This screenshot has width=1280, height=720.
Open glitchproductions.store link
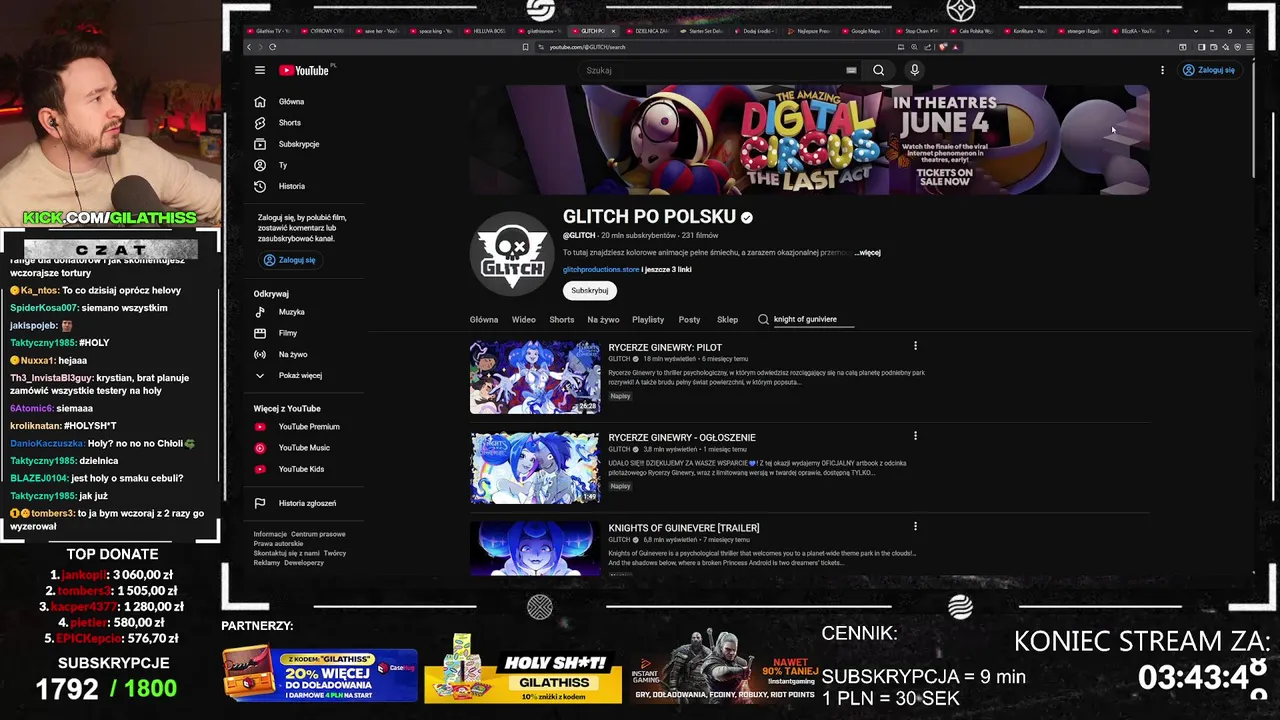click(x=600, y=269)
